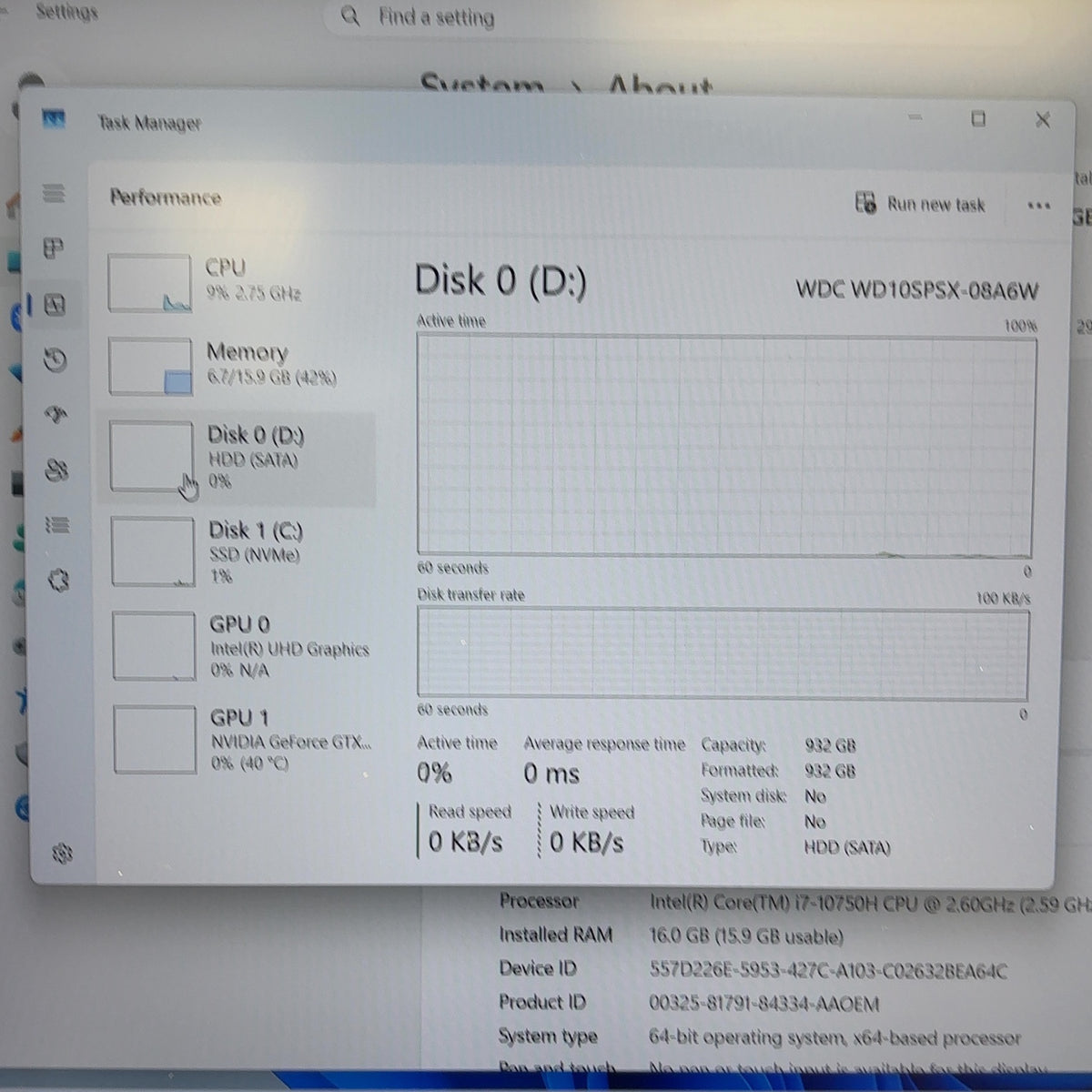Open the three-dot more options menu
1092x1092 pixels.
[x=1038, y=206]
